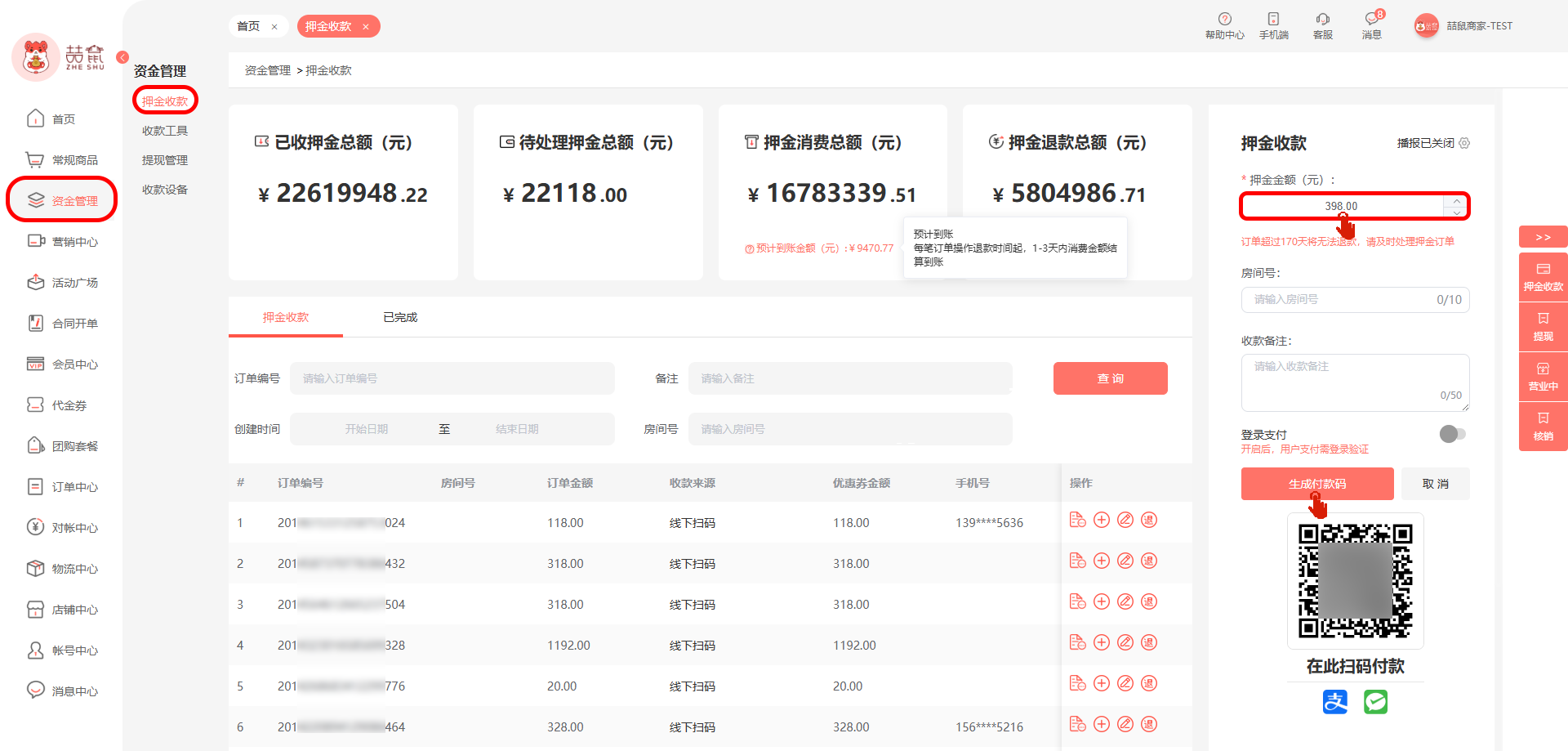Click the refund 退 icon in row 1
1568x751 pixels.
[x=1149, y=521]
